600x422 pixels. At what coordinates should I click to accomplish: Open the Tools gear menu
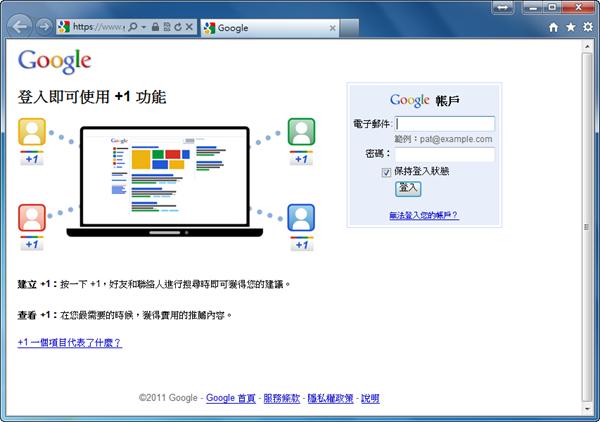pos(588,27)
